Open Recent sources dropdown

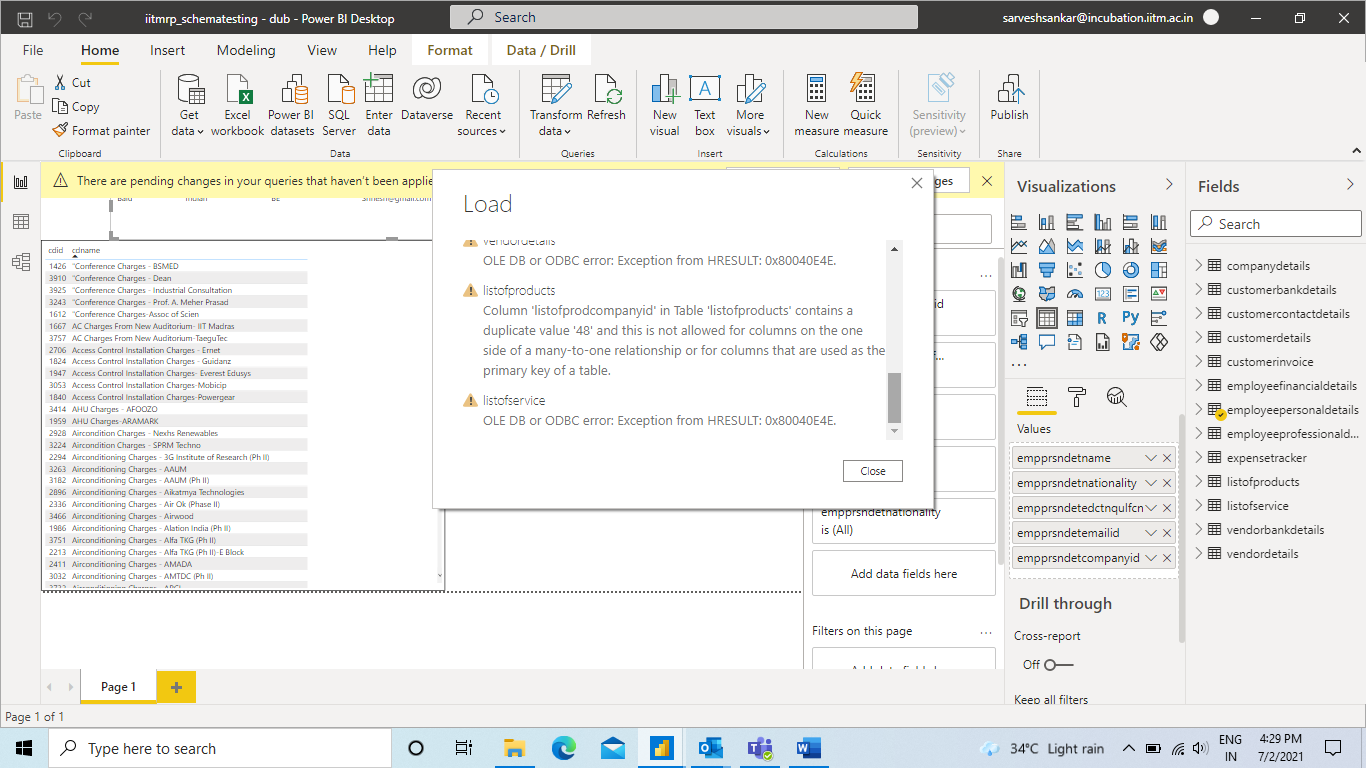pos(482,105)
